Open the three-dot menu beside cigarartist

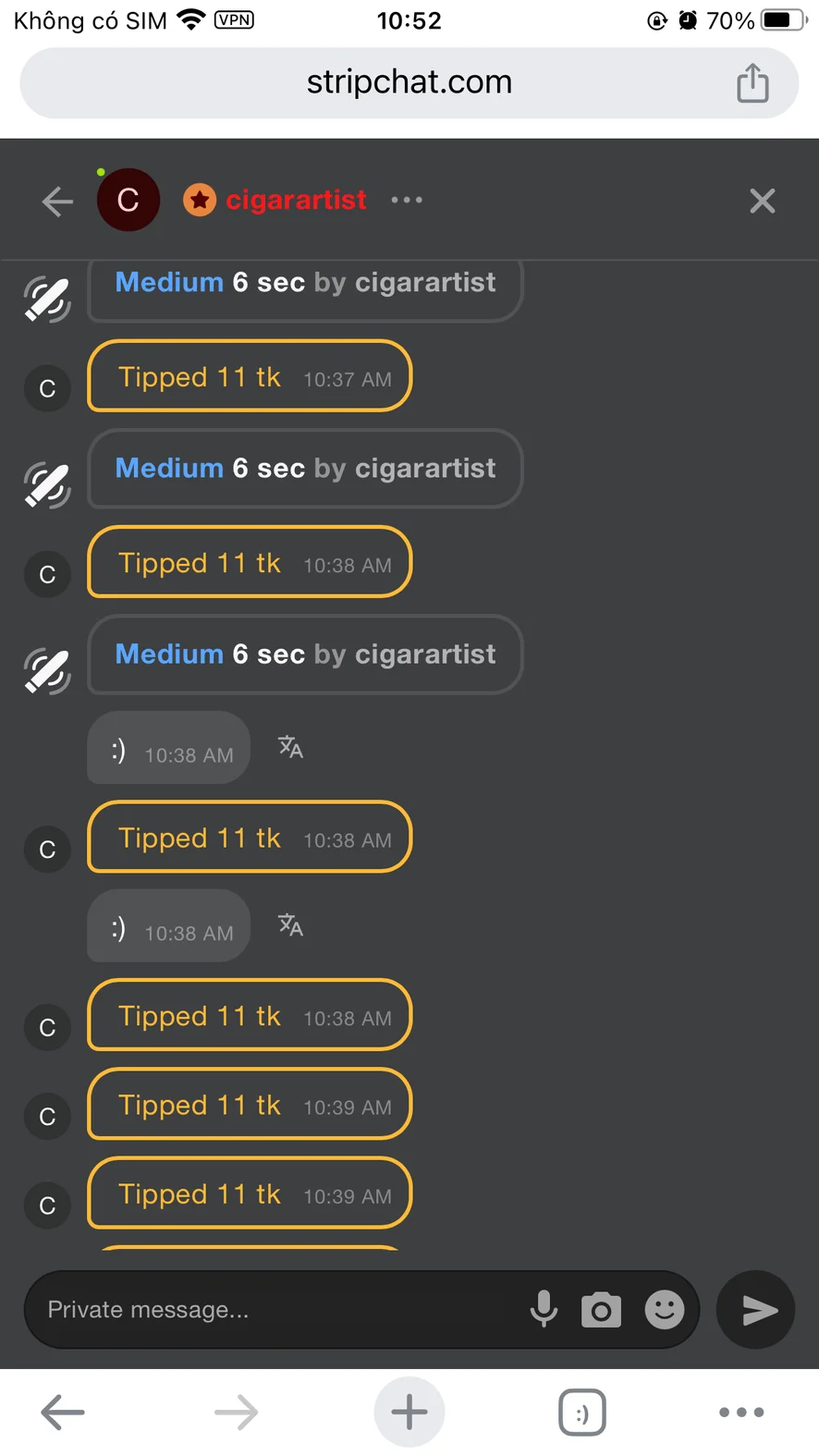coord(407,200)
